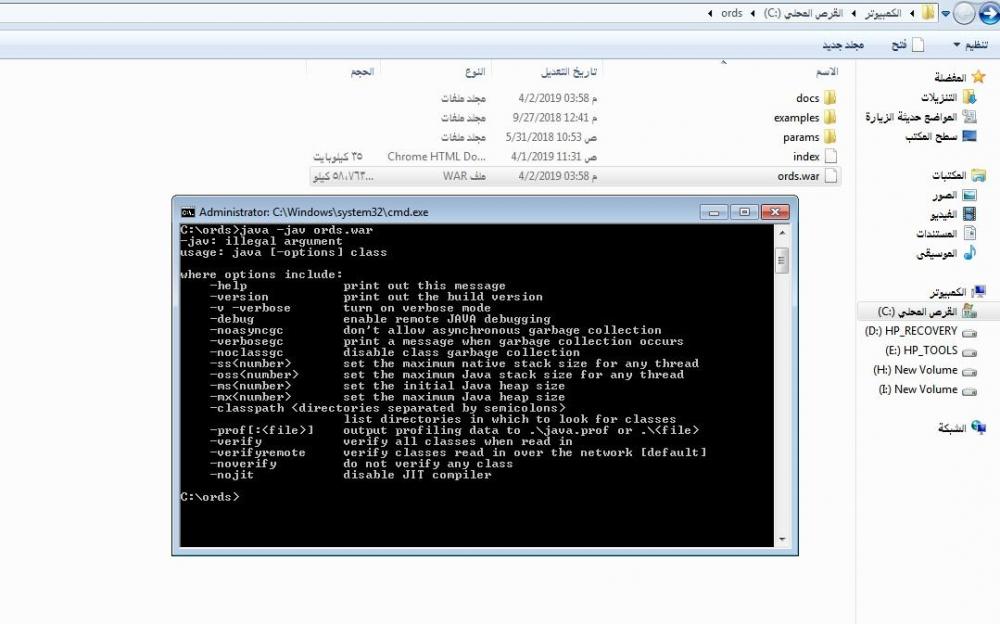Click the scroll-down arrow in cmd window
Image resolution: width=1000 pixels, height=624 pixels.
(782, 539)
